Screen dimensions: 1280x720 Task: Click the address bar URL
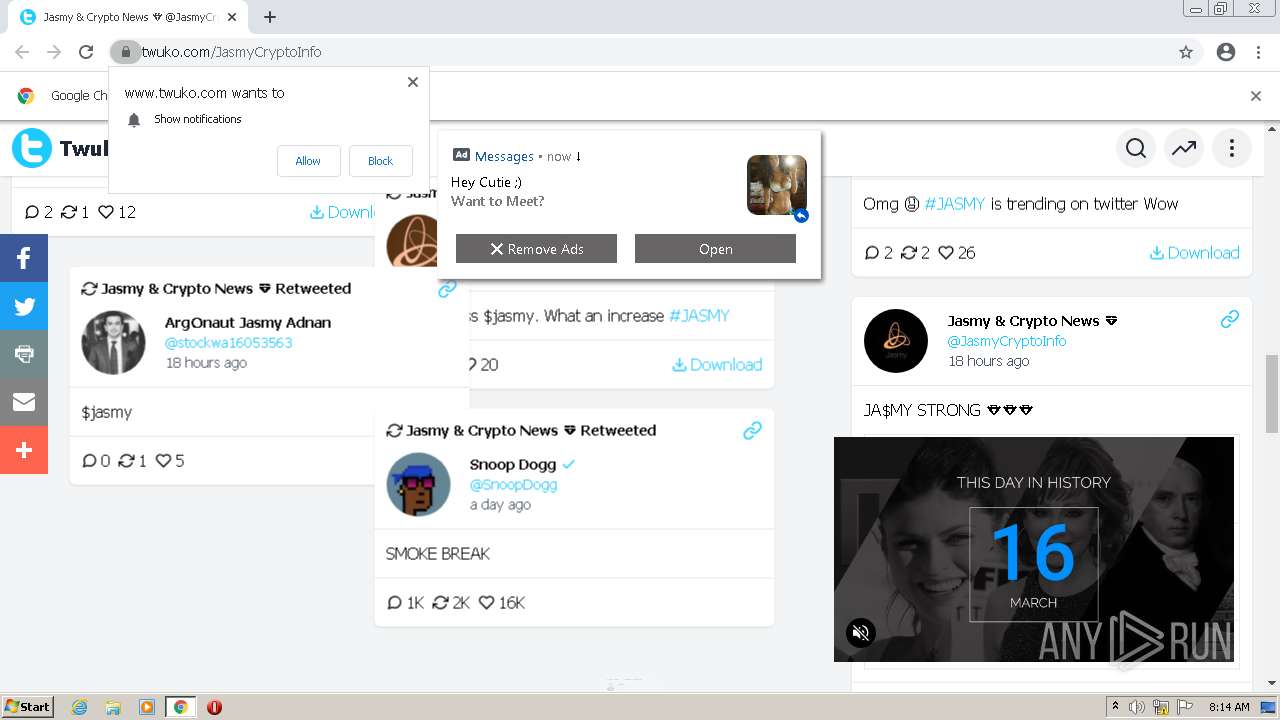pos(232,52)
